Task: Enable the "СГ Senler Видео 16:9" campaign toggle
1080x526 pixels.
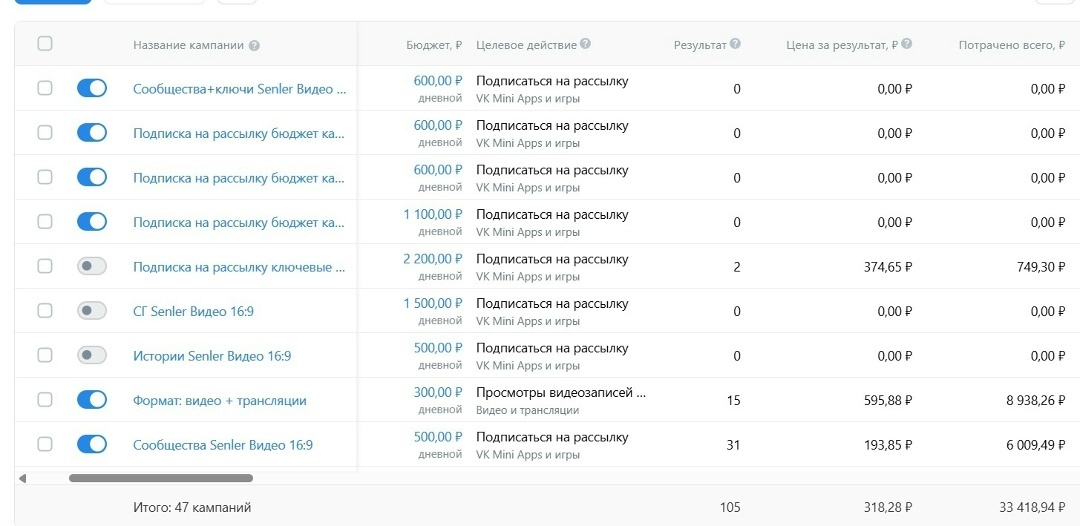Action: tap(92, 311)
